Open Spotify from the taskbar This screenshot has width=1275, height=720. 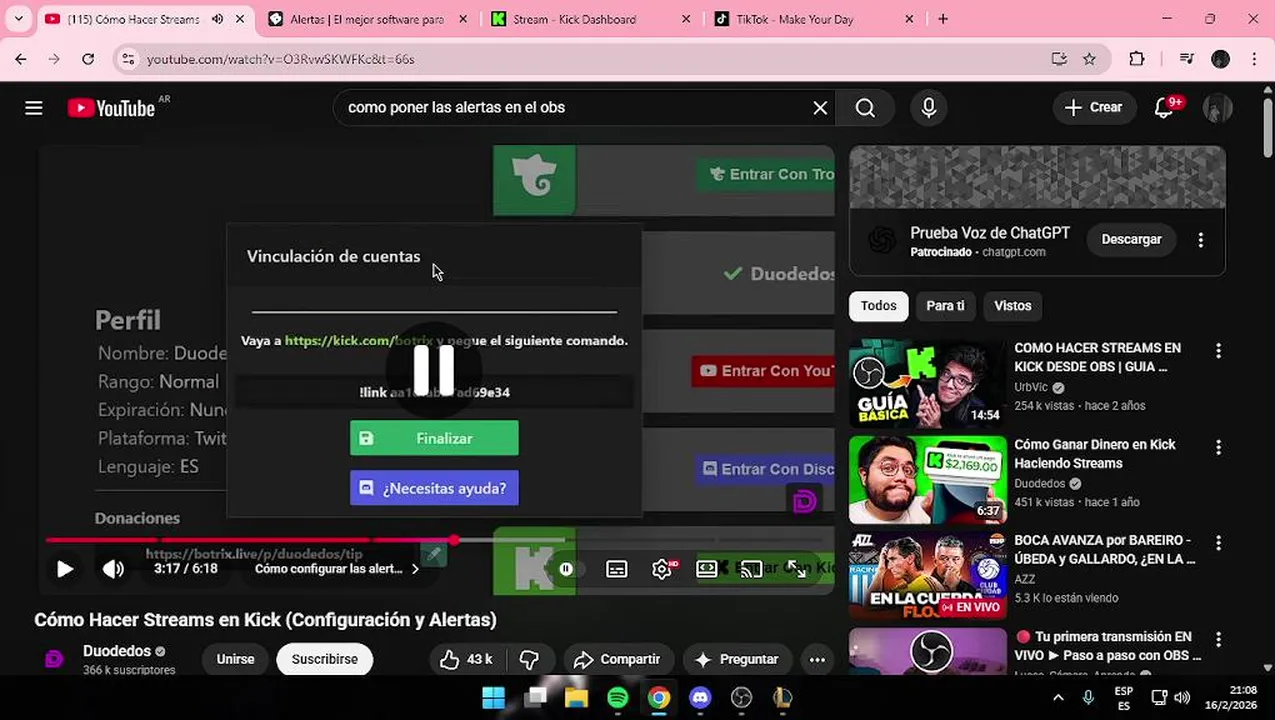tap(618, 697)
